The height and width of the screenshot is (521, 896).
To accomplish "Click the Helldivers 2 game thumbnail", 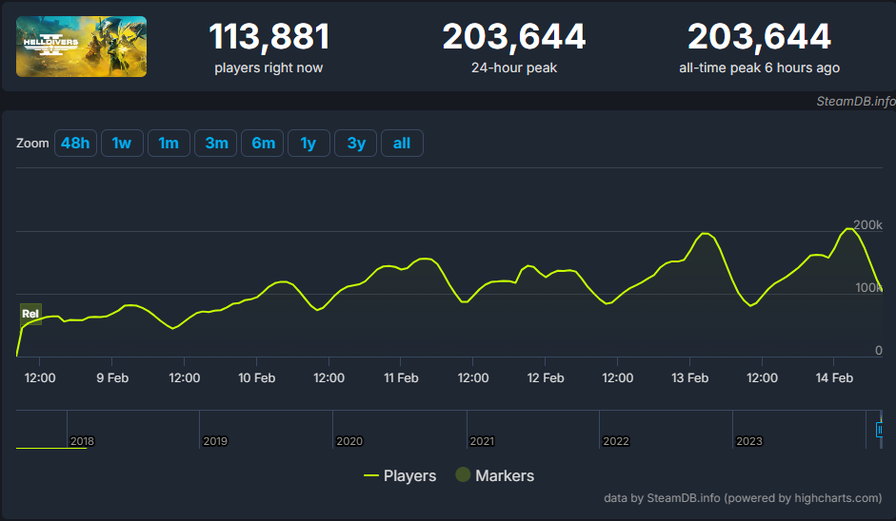I will [x=81, y=46].
